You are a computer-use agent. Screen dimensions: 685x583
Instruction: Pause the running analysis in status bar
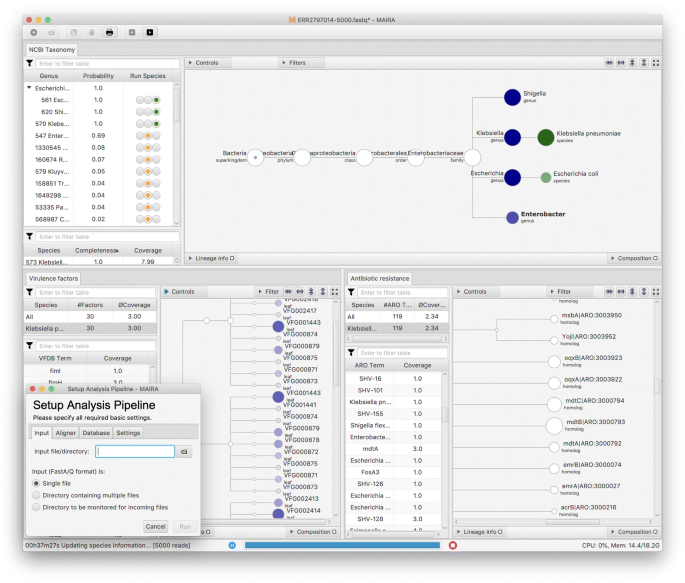click(232, 545)
